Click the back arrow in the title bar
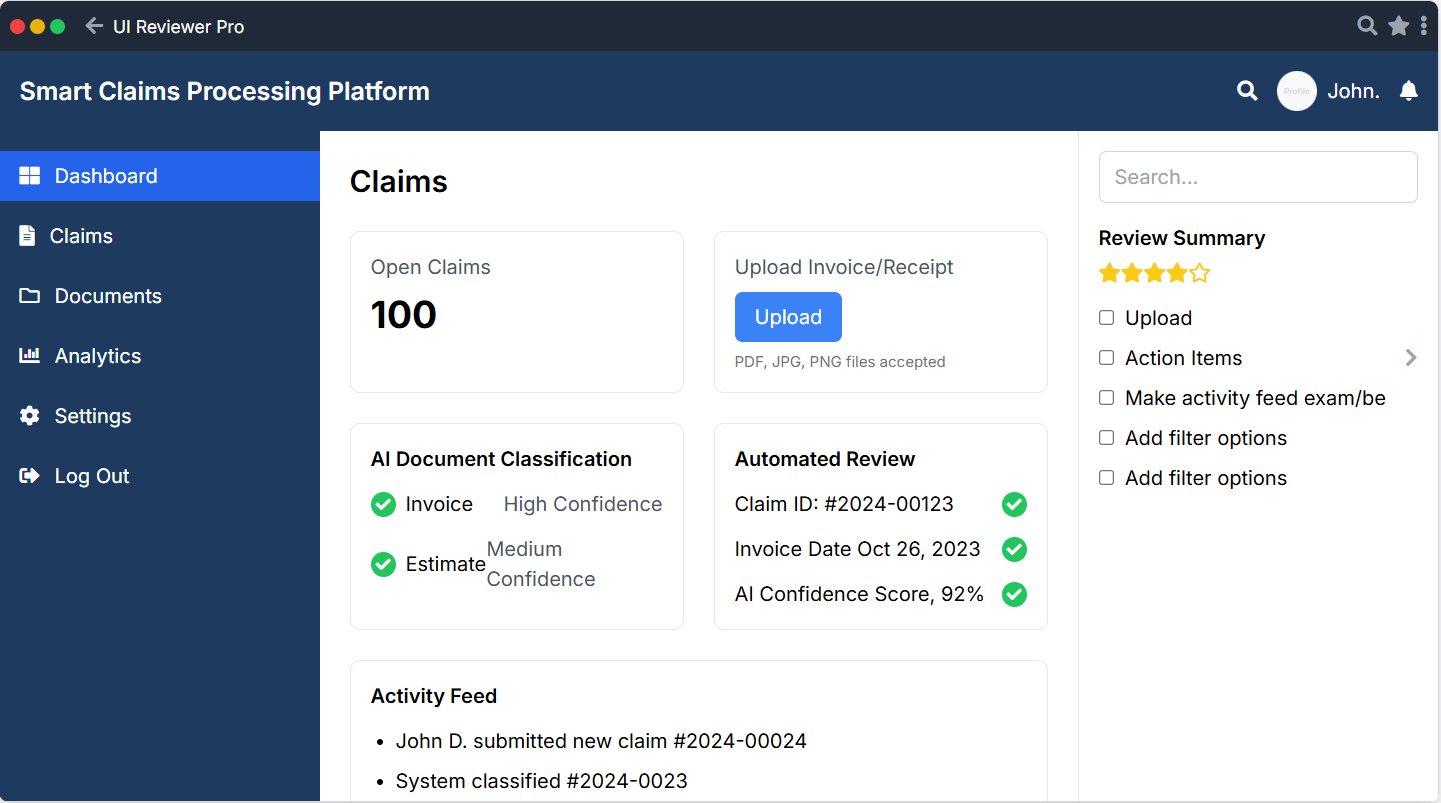This screenshot has width=1441, height=803. pos(93,26)
